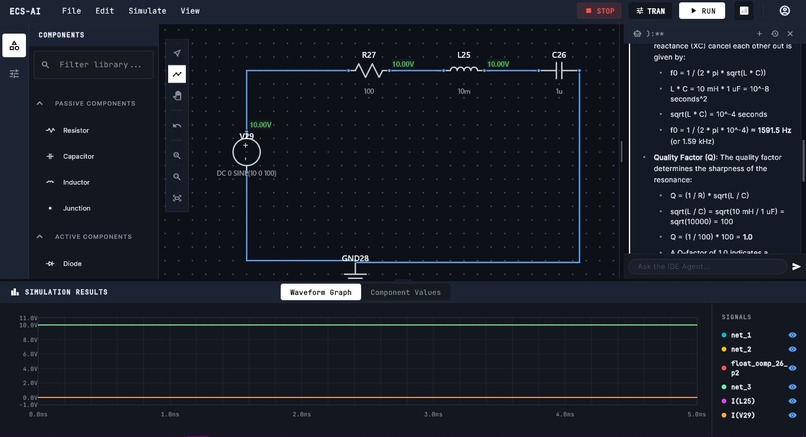Open the Edit menu
Image resolution: width=806 pixels, height=437 pixels.
click(104, 11)
